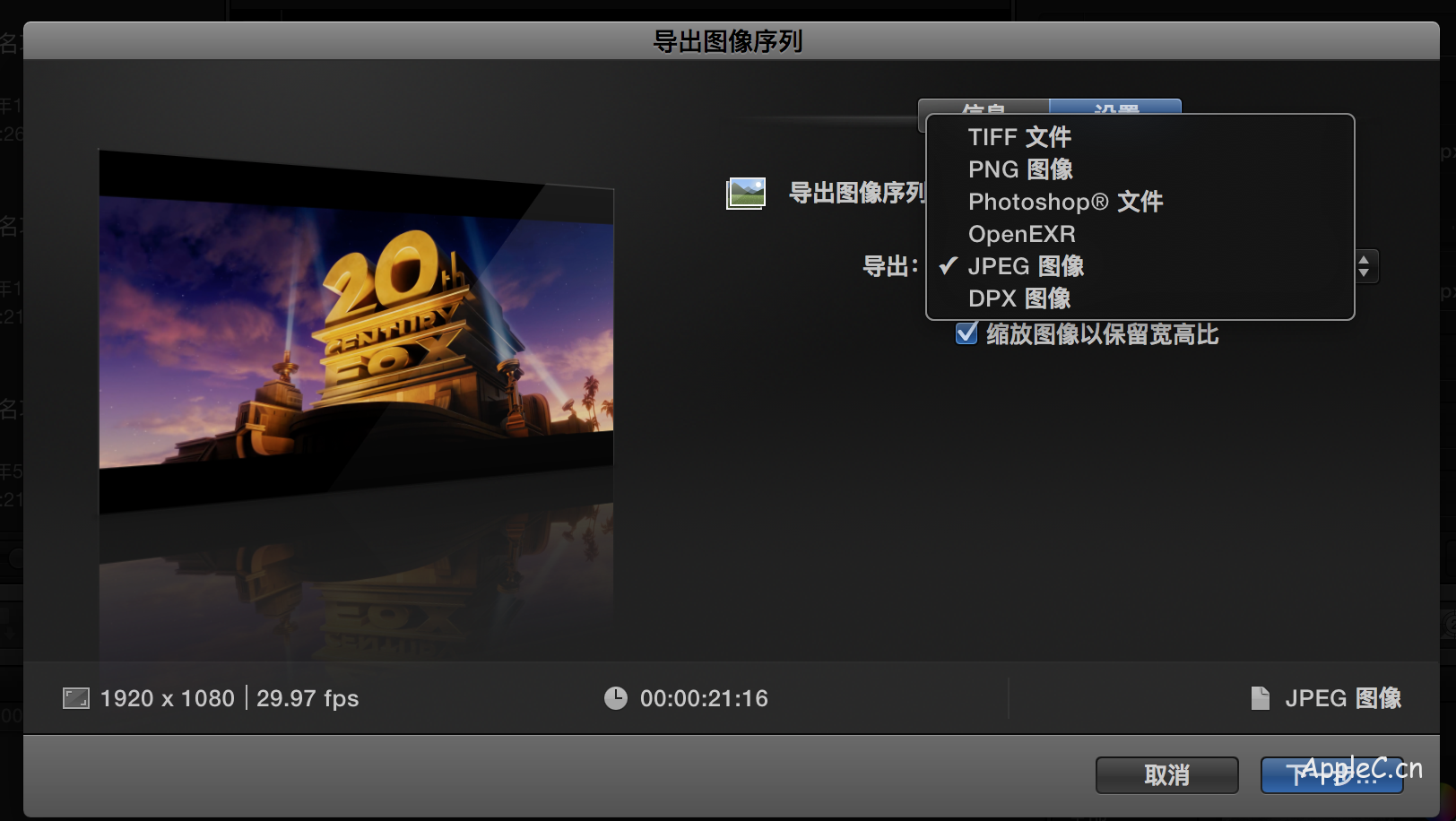Switch to the 设置 settings tab

pyautogui.click(x=1115, y=108)
